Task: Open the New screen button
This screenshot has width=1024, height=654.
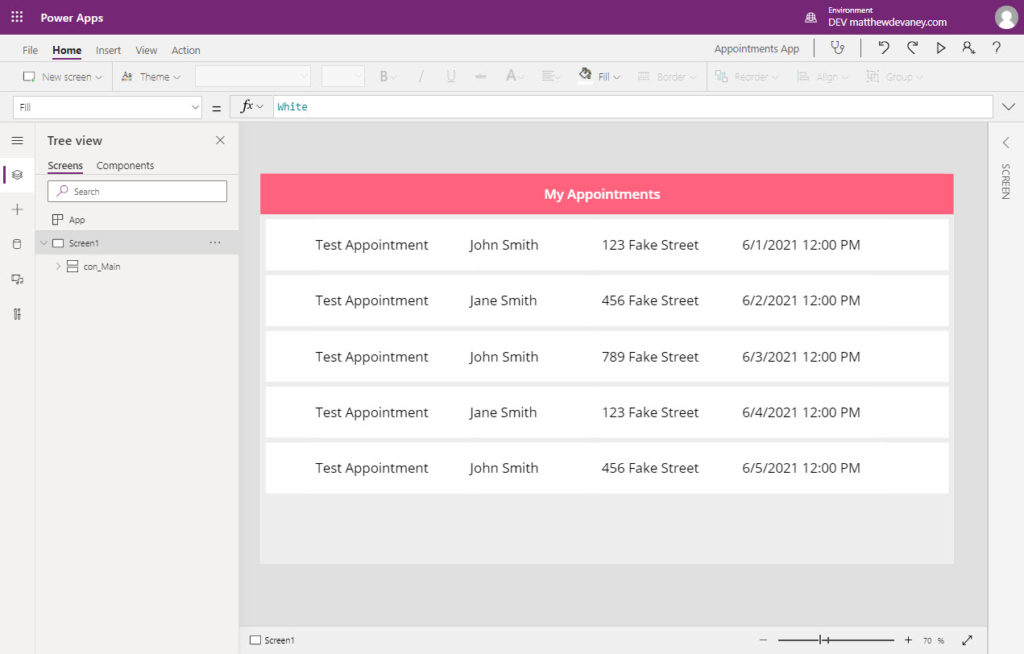Action: pos(63,76)
